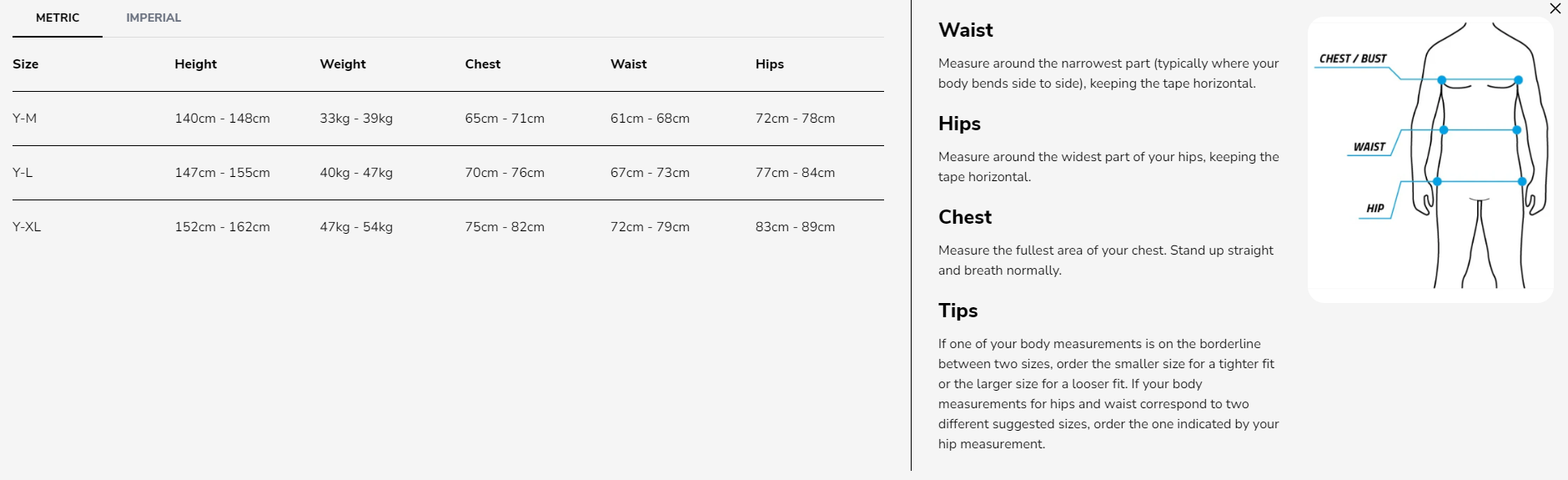The width and height of the screenshot is (1568, 480).
Task: Click the Tips heading
Action: [957, 311]
